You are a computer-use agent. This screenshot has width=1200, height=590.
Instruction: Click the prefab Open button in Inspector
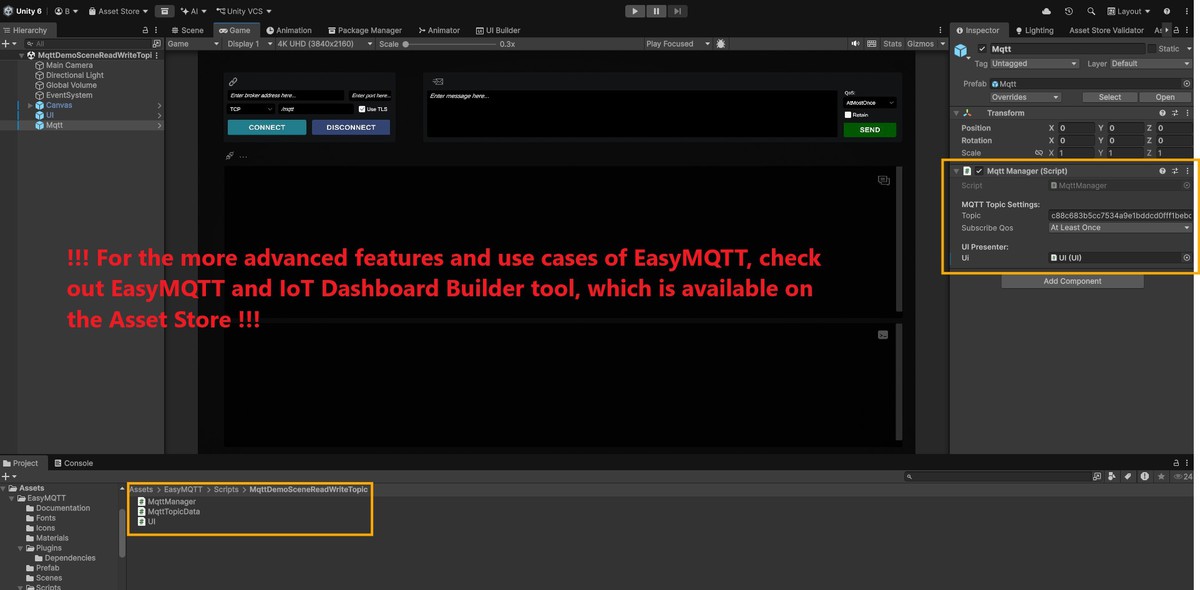point(1165,97)
